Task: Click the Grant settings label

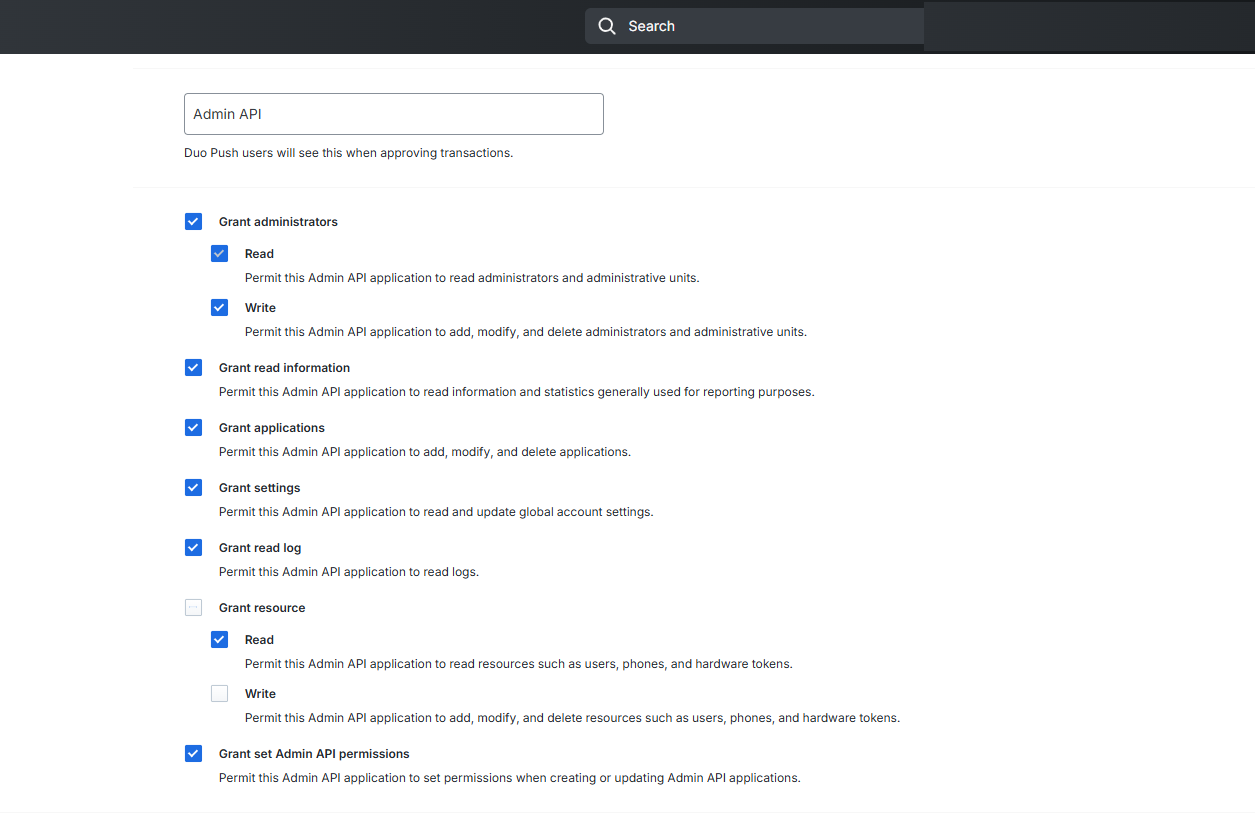Action: (260, 488)
